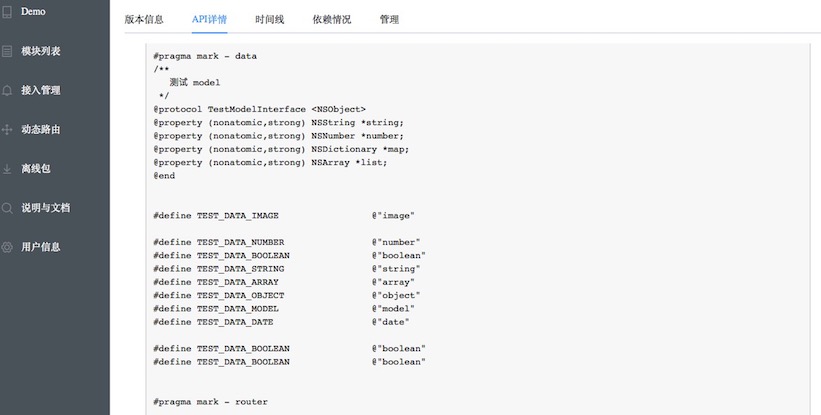Click the Demo title text in sidebar
This screenshot has height=415, width=821.
[33, 11]
